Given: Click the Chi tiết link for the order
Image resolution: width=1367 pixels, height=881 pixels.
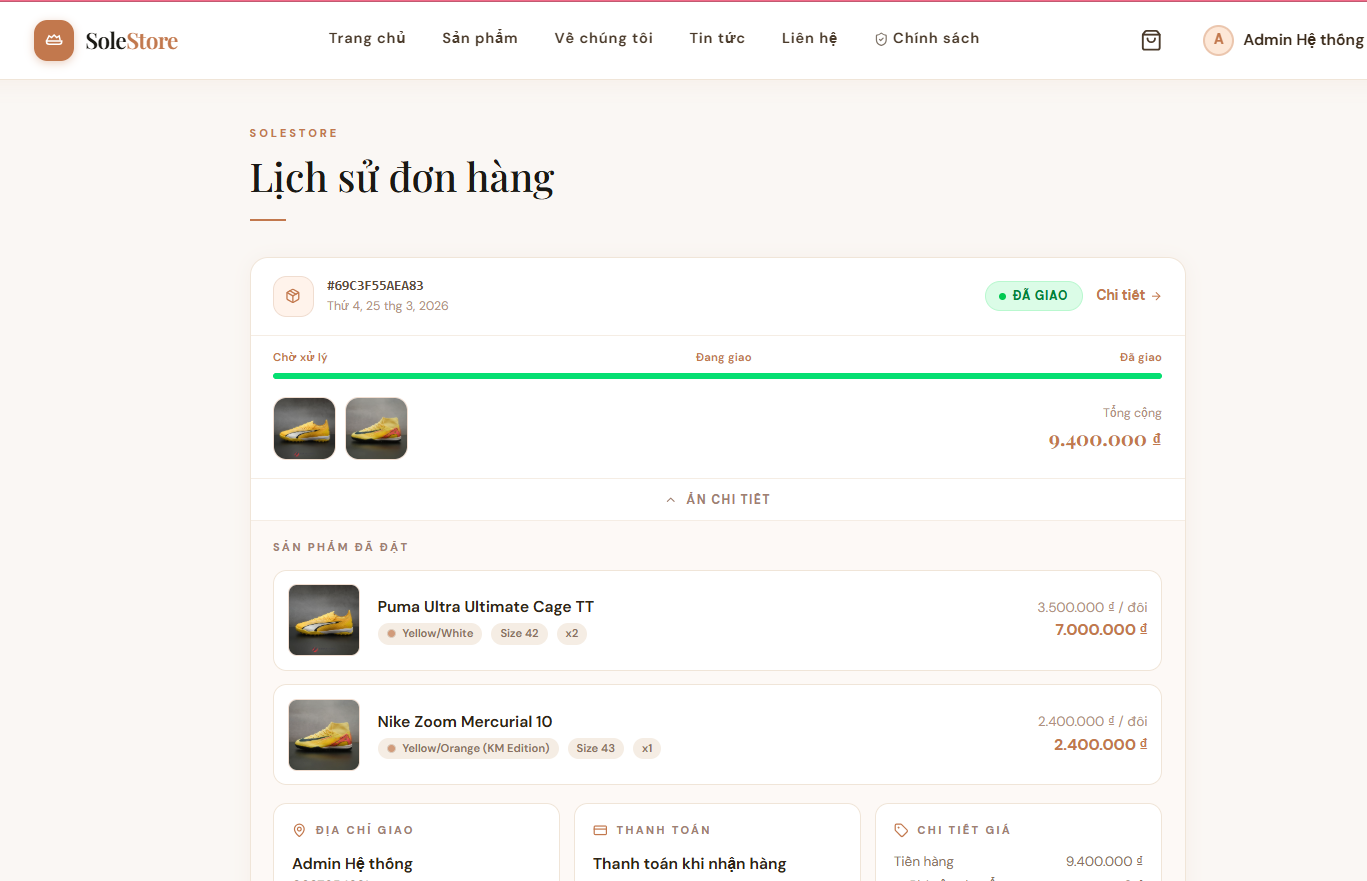Looking at the screenshot, I should (x=1129, y=295).
